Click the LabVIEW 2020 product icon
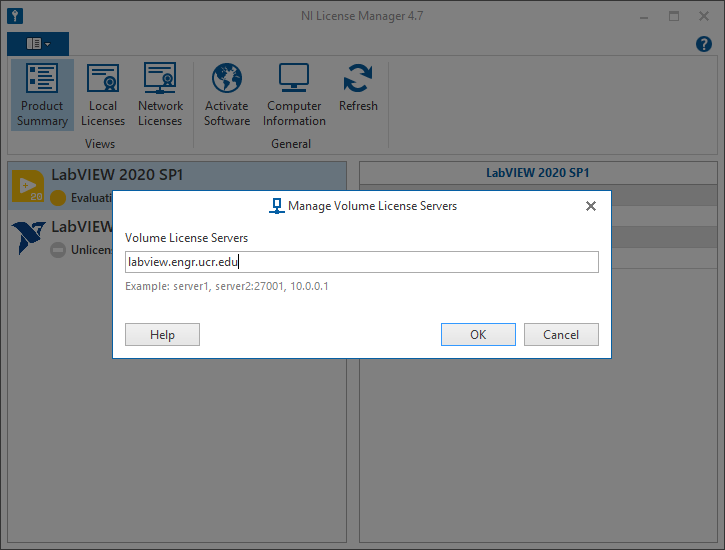 pyautogui.click(x=27, y=185)
